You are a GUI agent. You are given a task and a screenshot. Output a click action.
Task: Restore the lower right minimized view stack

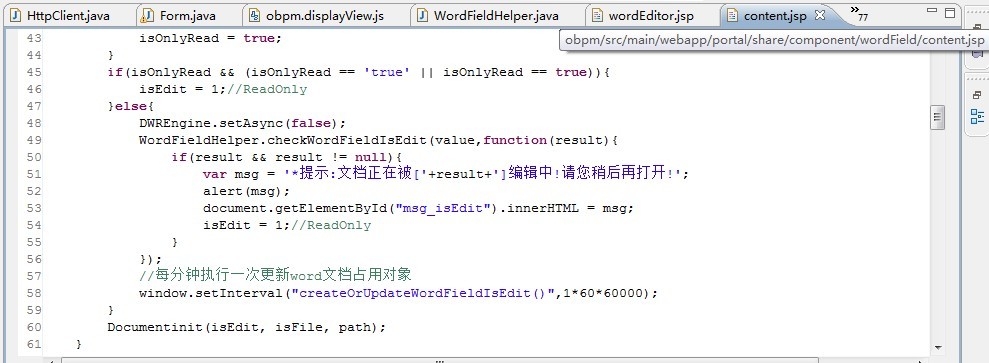point(977,95)
